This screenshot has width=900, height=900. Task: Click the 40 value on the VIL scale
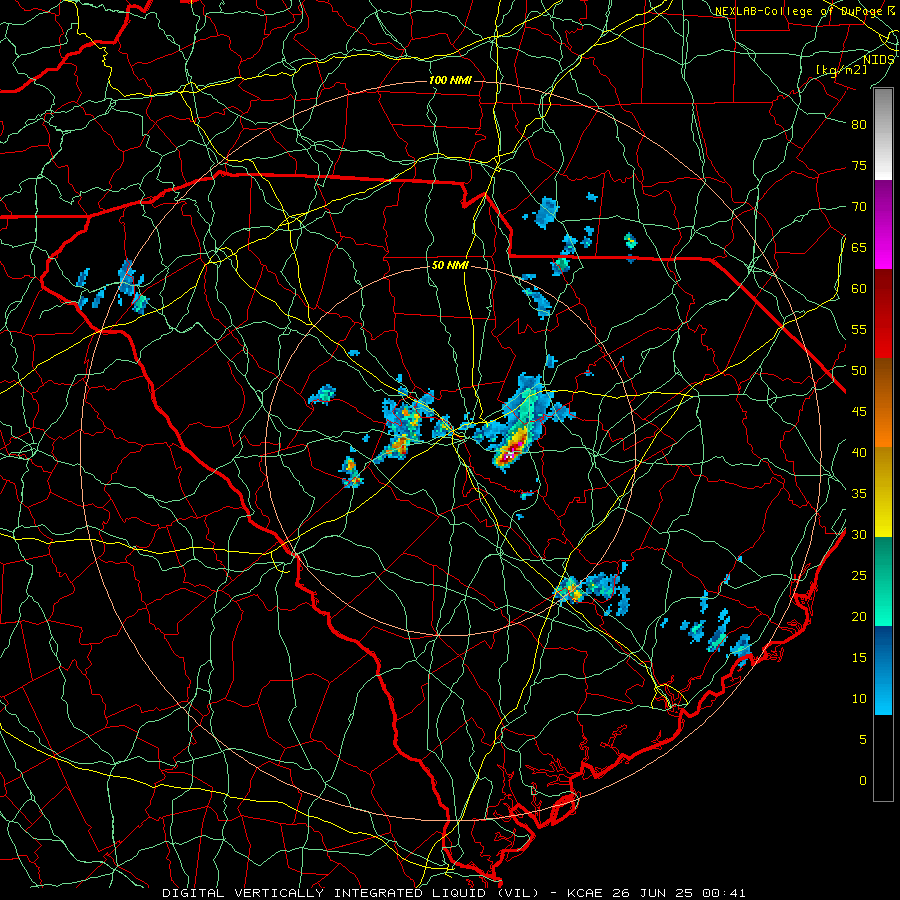coord(859,452)
